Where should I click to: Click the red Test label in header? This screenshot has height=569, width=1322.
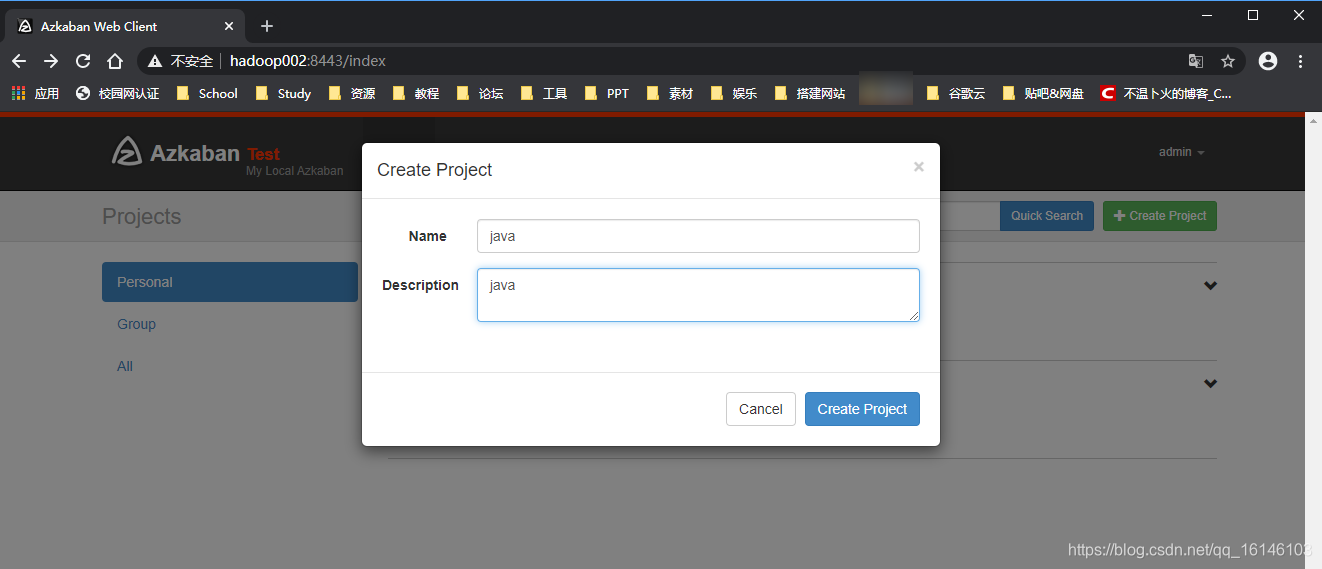coord(264,154)
